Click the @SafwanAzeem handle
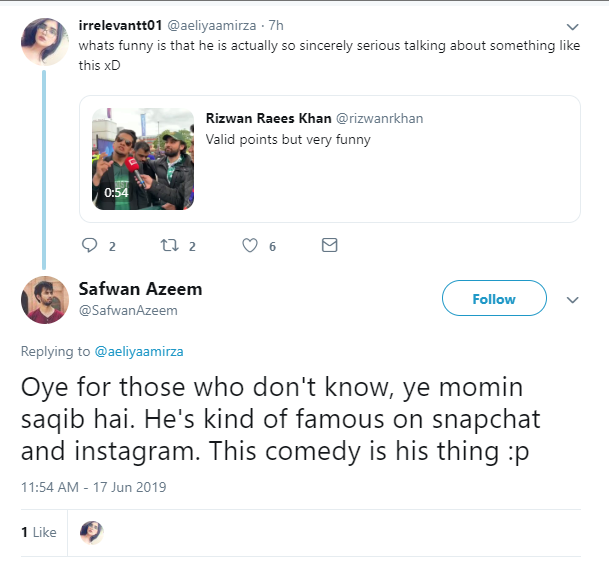This screenshot has height=567, width=609. click(128, 310)
